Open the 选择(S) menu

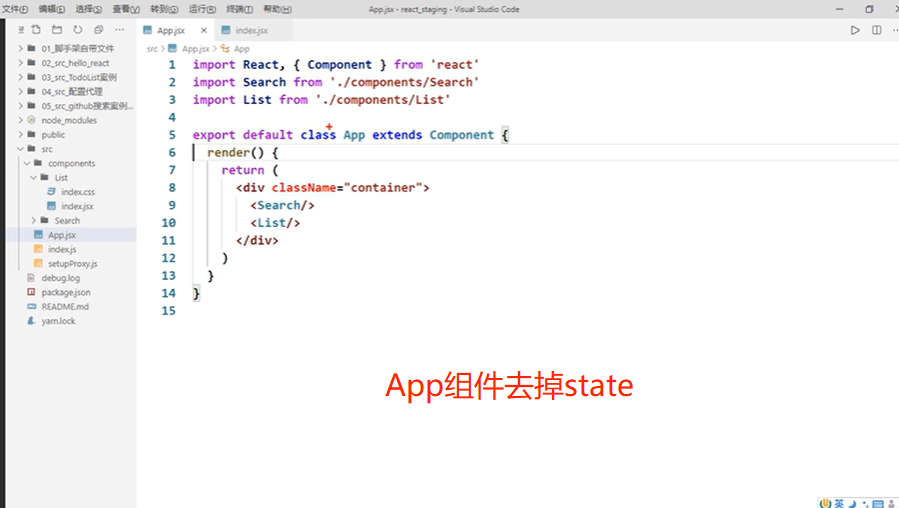89,9
